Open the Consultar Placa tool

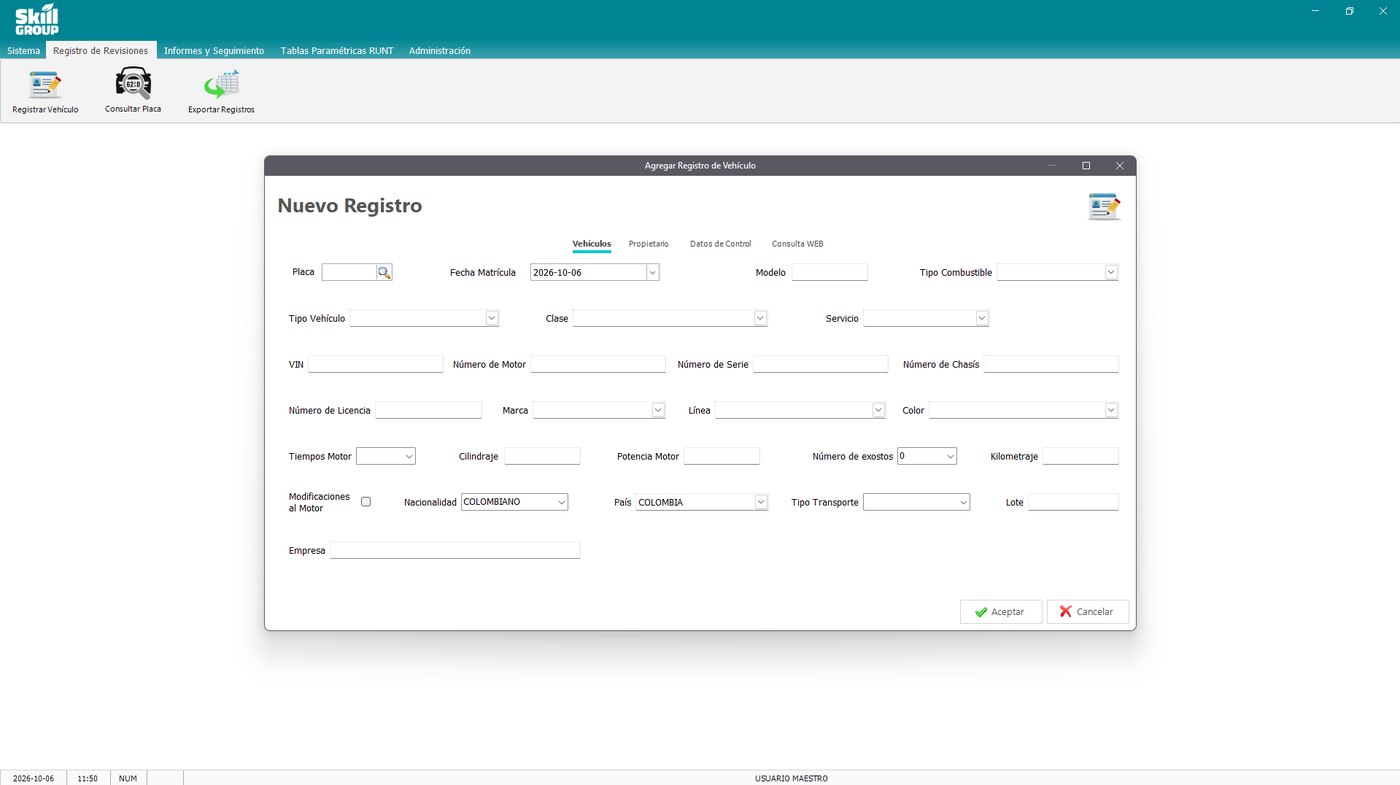click(x=133, y=91)
